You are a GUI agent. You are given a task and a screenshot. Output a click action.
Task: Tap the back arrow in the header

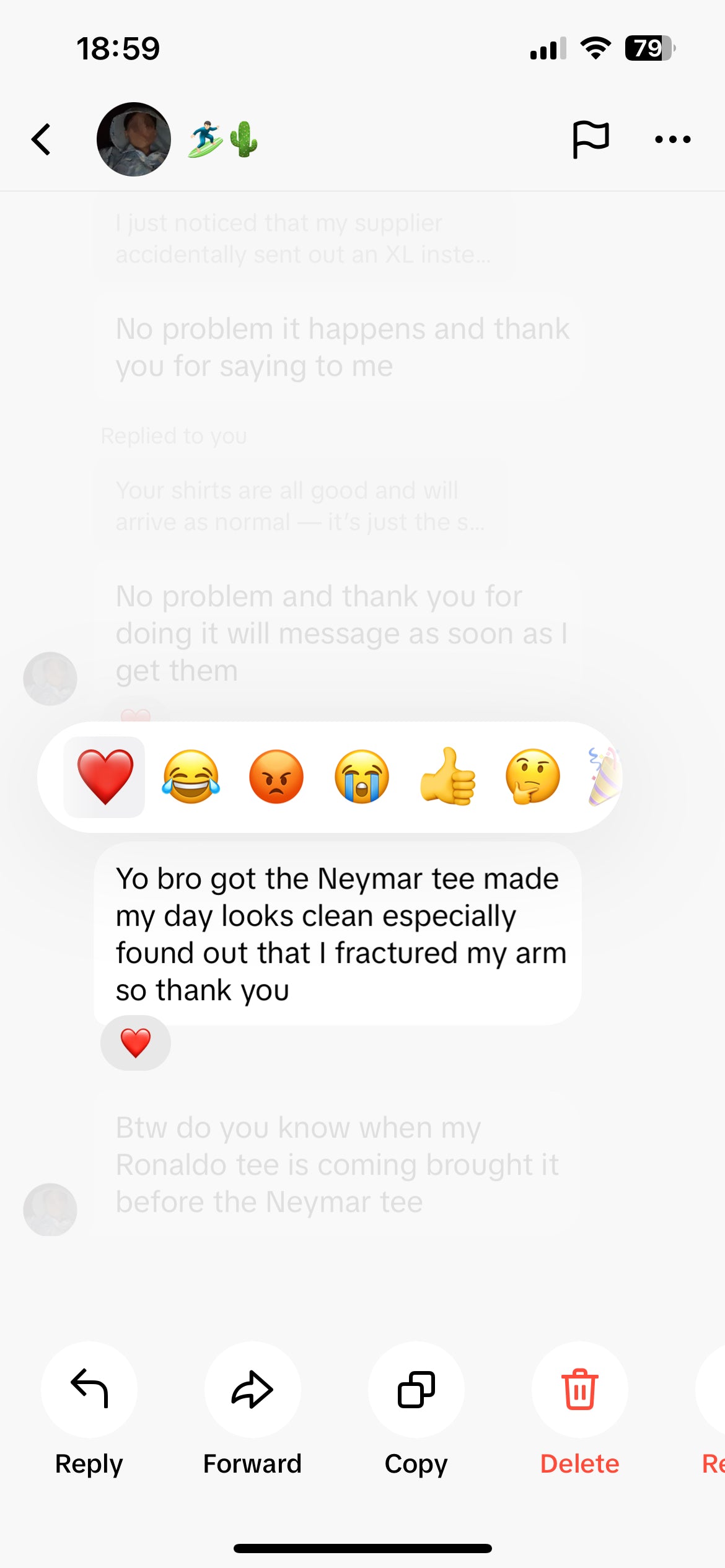click(x=41, y=139)
